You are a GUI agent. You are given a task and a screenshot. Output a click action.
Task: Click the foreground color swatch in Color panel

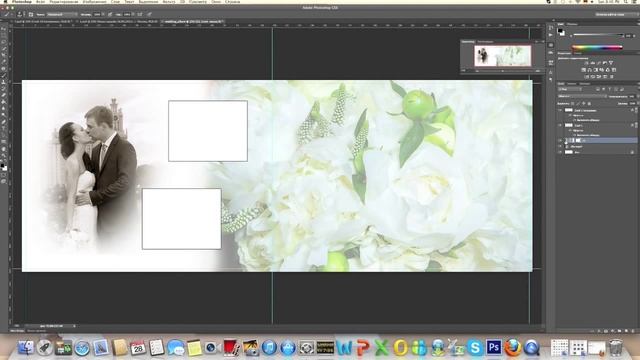coord(560,30)
